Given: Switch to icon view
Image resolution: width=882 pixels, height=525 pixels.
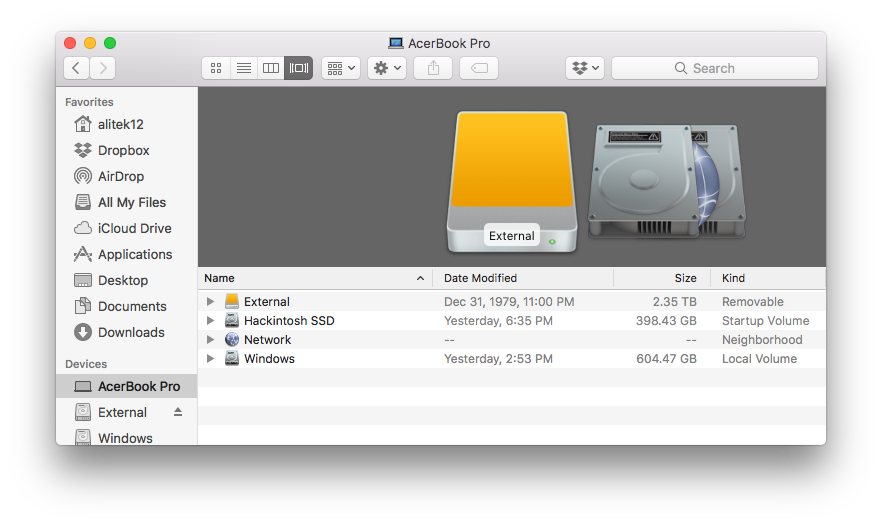Looking at the screenshot, I should [216, 68].
